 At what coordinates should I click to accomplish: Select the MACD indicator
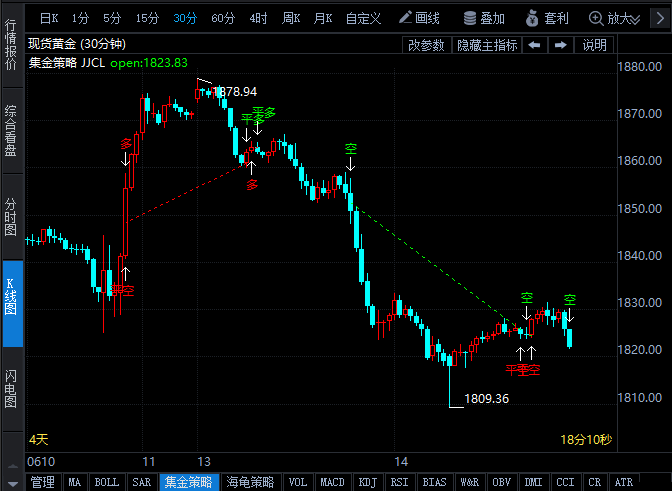[332, 482]
